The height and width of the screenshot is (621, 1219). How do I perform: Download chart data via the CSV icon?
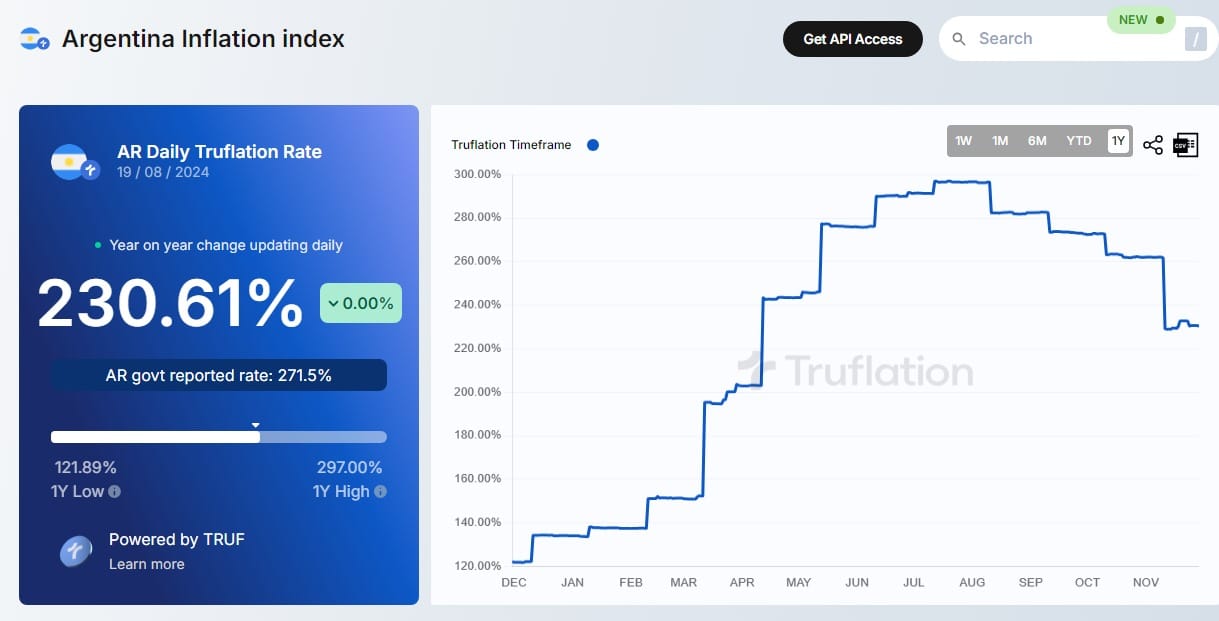coord(1185,144)
